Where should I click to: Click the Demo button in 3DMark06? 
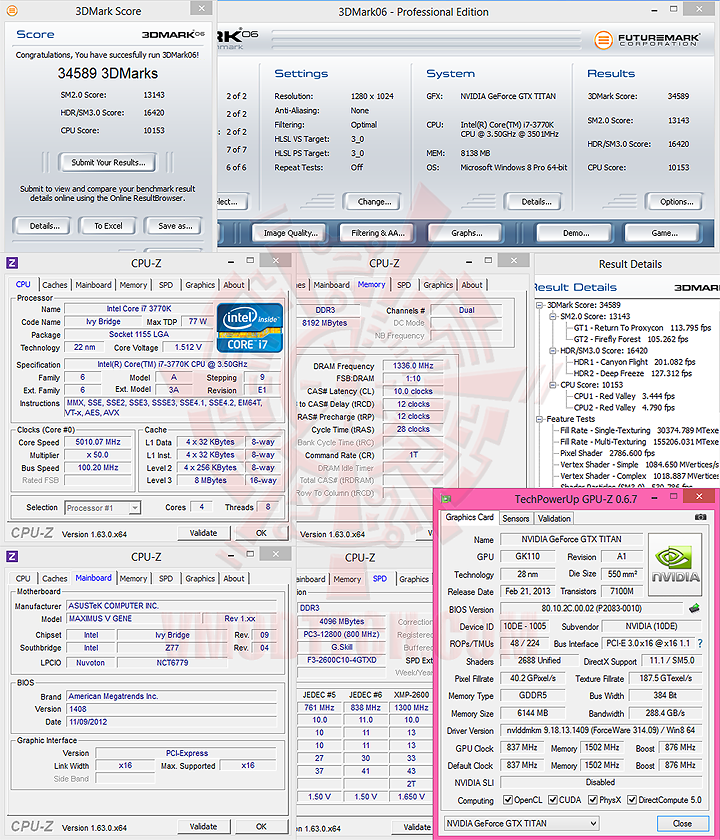tap(576, 233)
